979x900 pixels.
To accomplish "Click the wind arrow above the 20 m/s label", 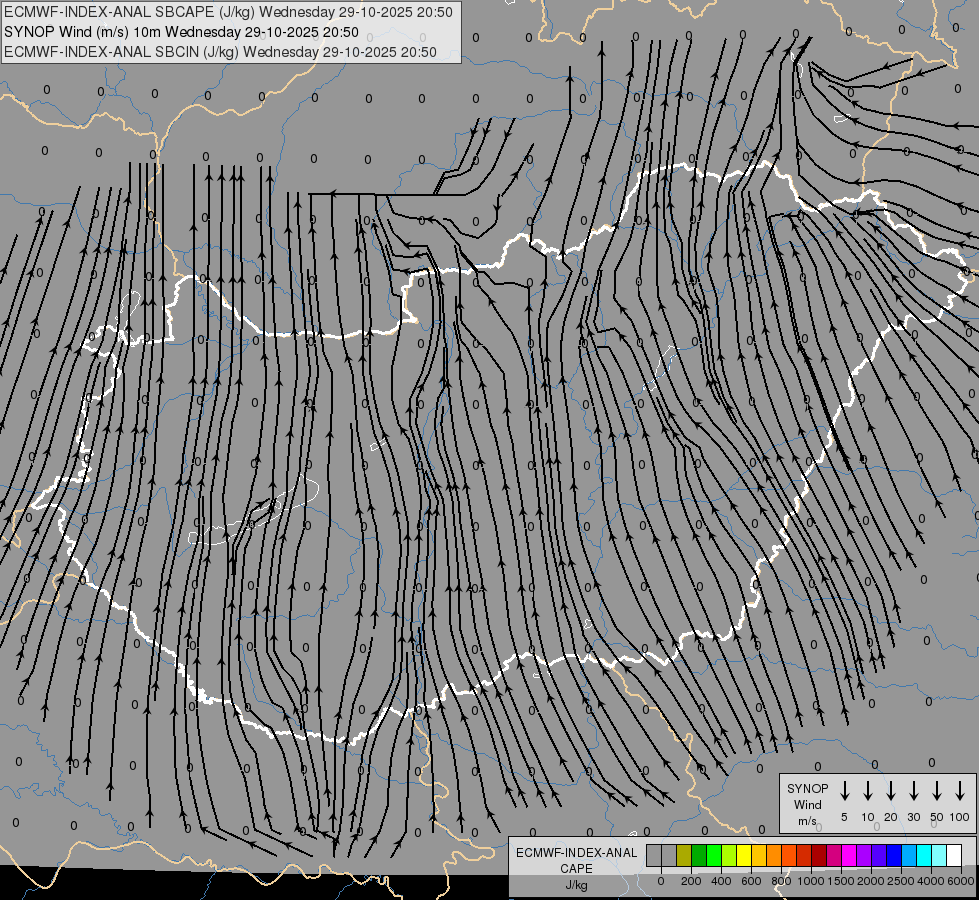I will coord(890,790).
